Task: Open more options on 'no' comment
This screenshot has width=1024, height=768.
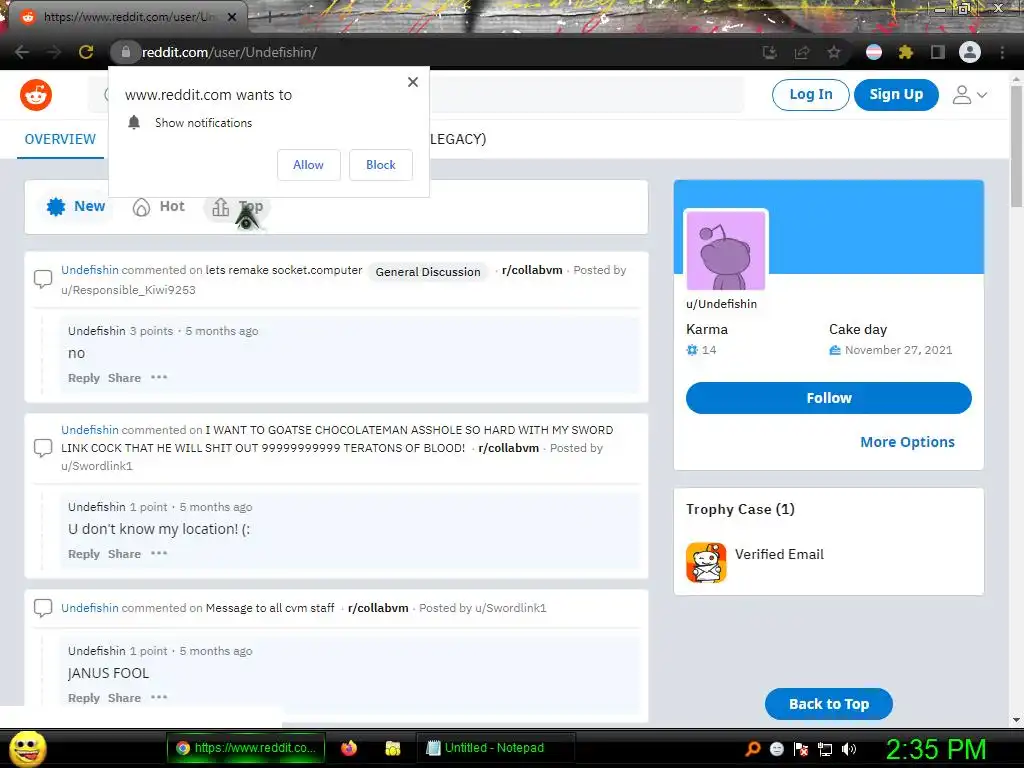Action: point(159,377)
